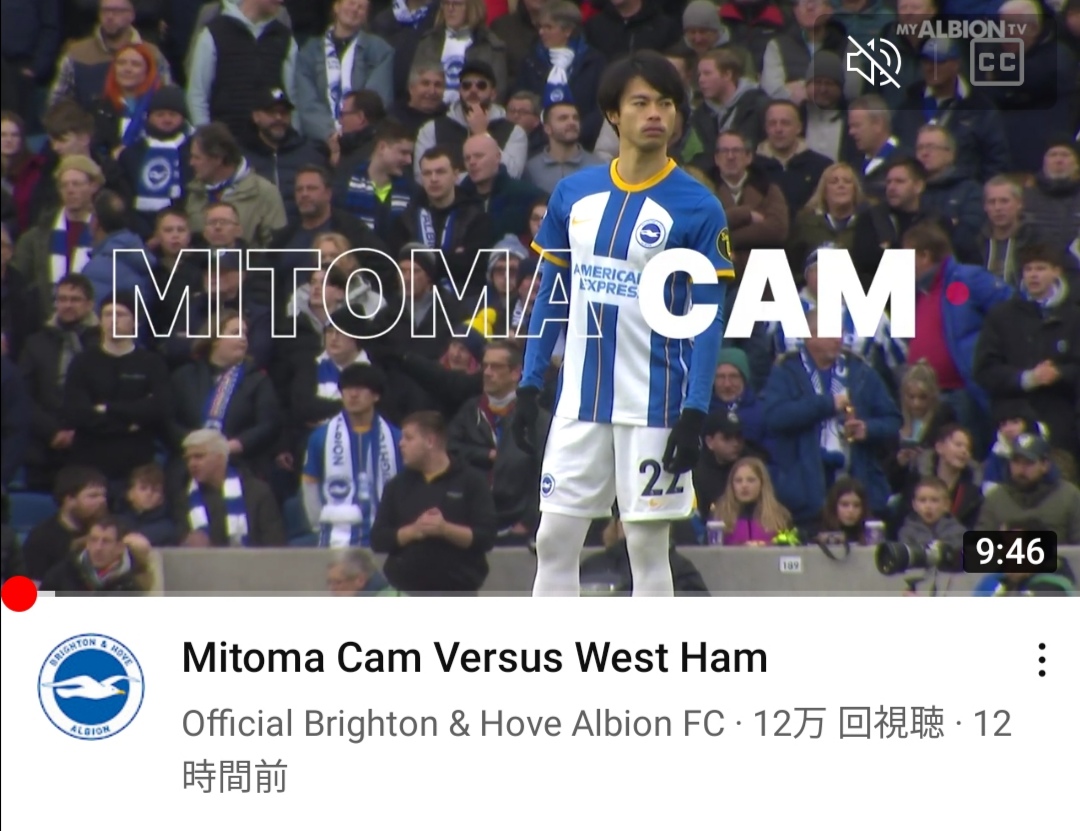Screen dimensions: 1080x831
Task: Click the camera lens near the 189 sign
Action: 897,557
